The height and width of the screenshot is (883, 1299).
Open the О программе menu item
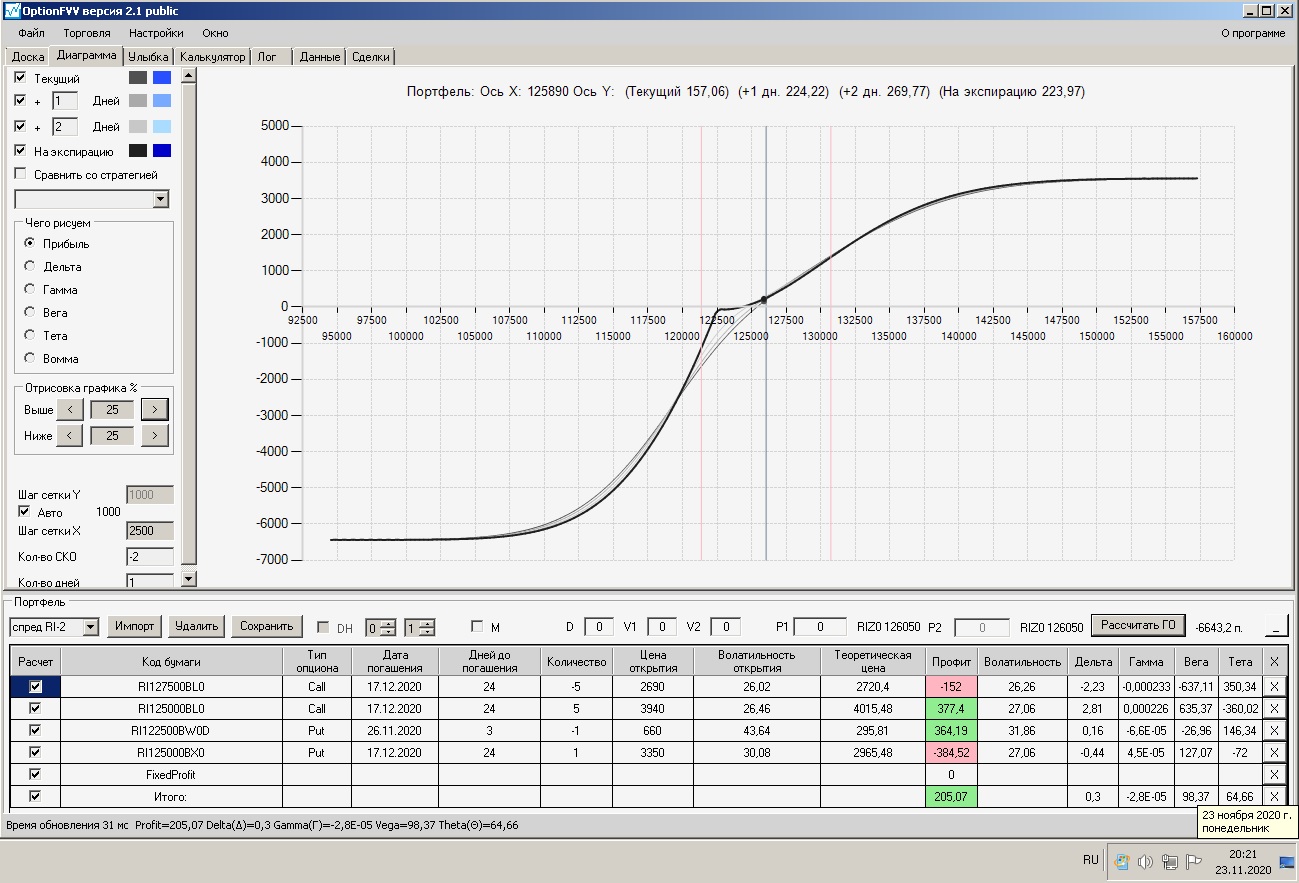[1254, 33]
